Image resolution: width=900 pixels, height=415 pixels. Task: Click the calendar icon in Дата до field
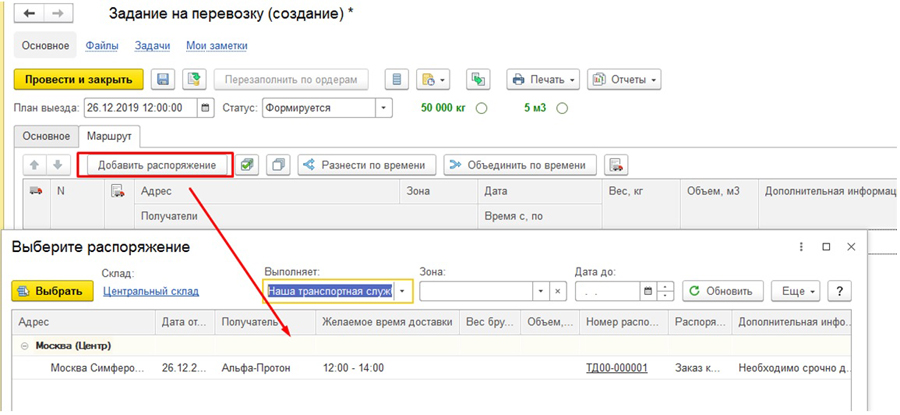(648, 291)
